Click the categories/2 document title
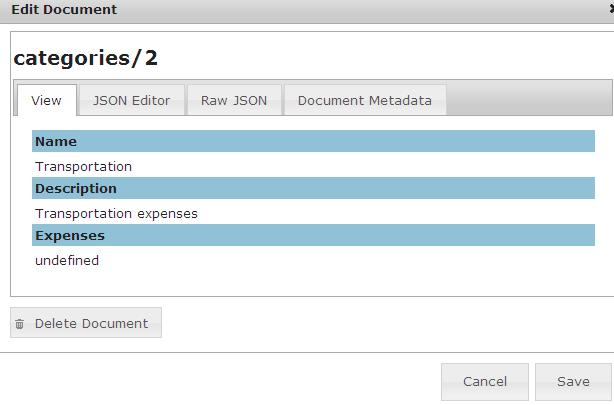Image resolution: width=614 pixels, height=405 pixels. point(86,58)
